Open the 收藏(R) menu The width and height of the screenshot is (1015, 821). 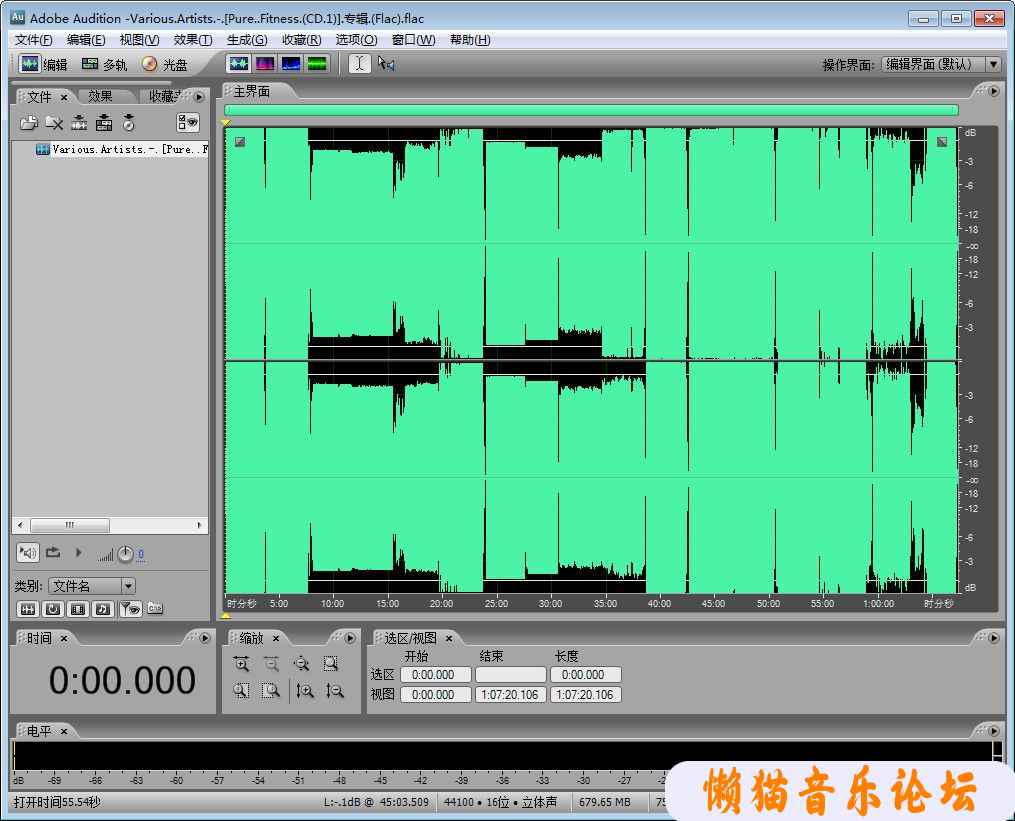coord(302,40)
